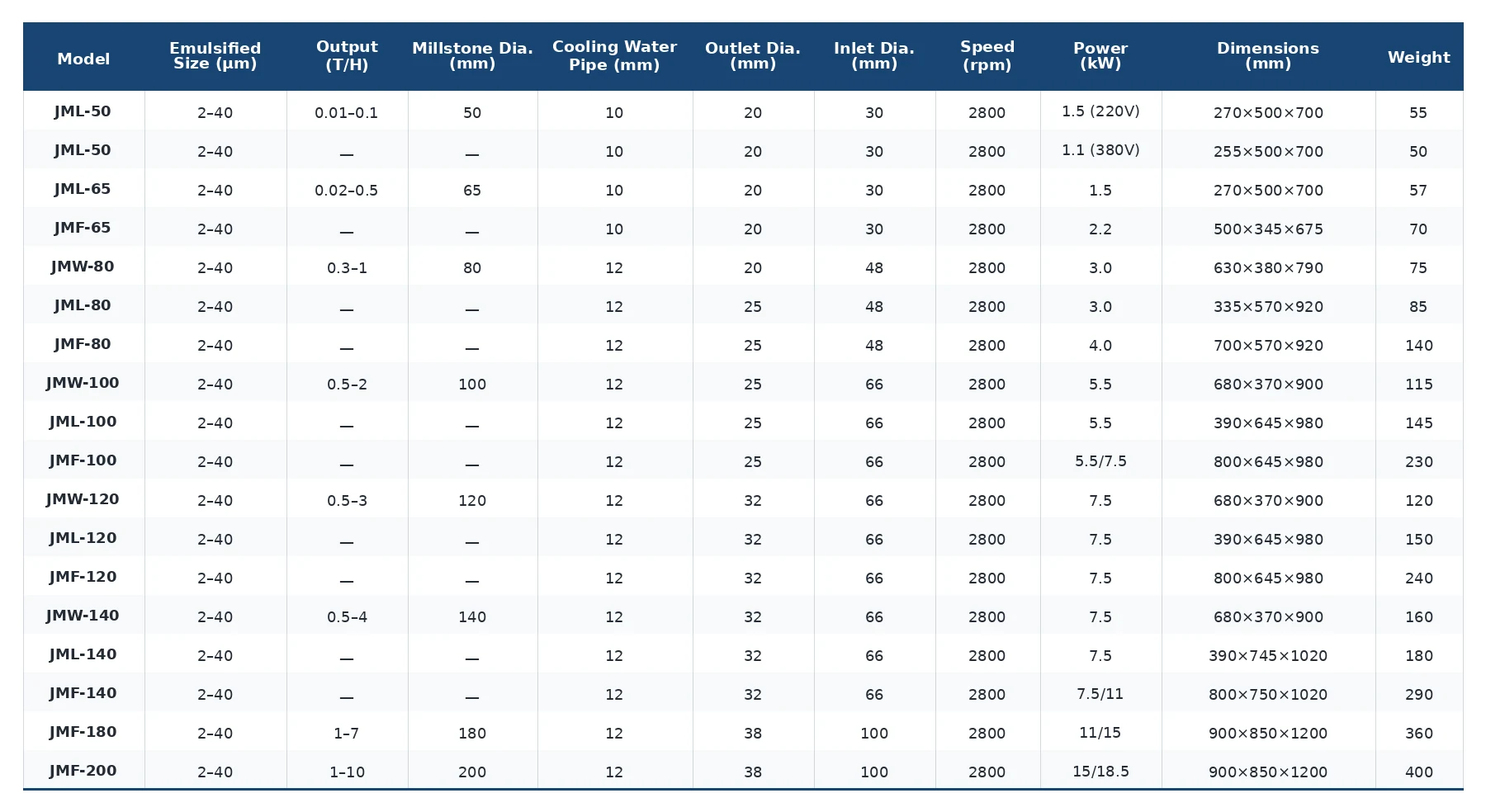The height and width of the screenshot is (812, 1486).
Task: Click the 1.1 (380V) power cell
Action: [x=1100, y=150]
